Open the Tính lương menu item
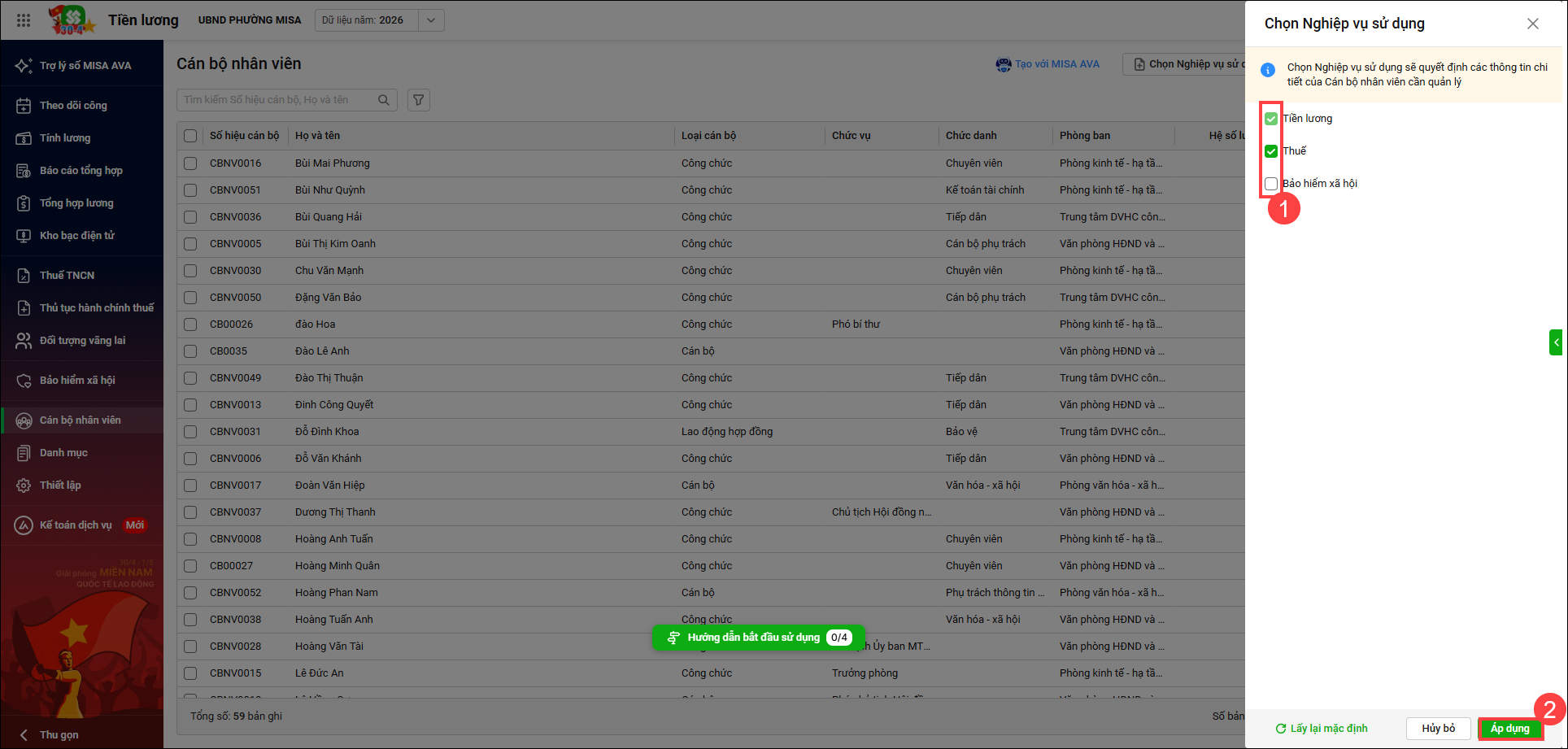 click(81, 138)
